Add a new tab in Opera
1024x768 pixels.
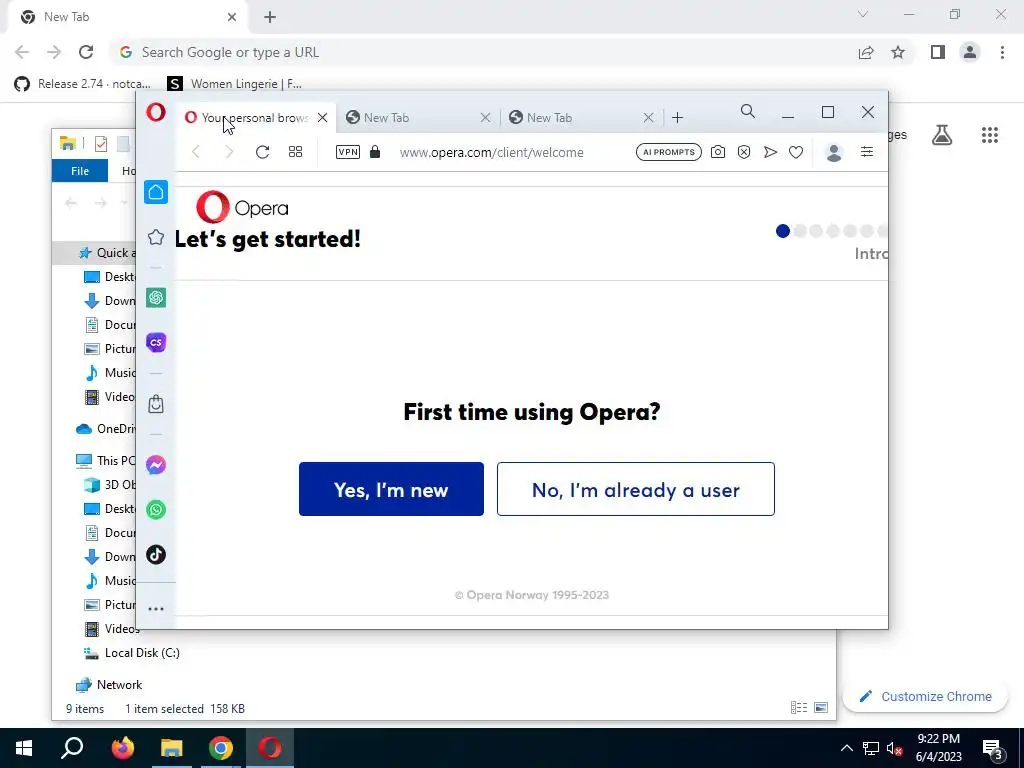pyautogui.click(x=677, y=118)
